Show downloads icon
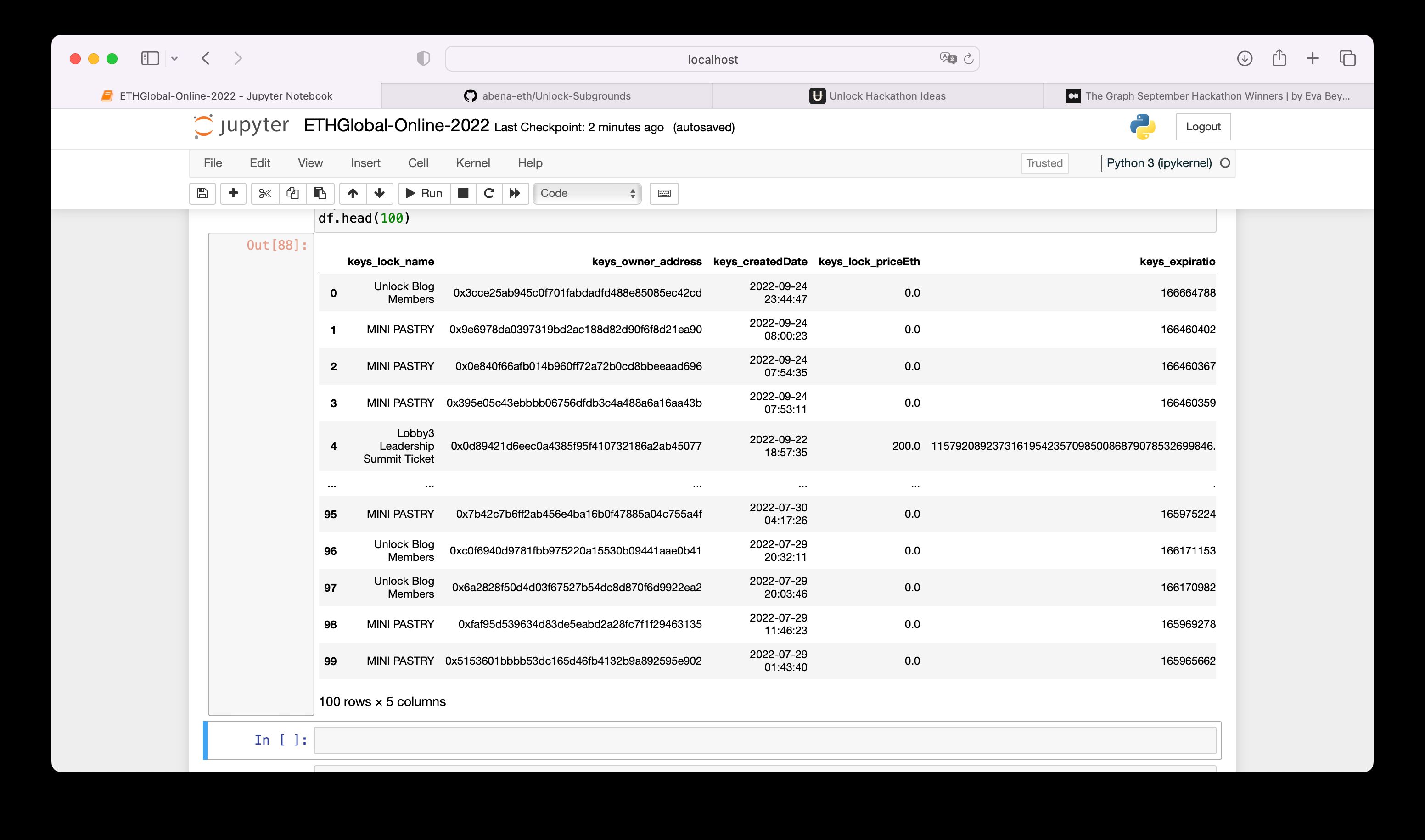The image size is (1425, 840). [x=1245, y=58]
